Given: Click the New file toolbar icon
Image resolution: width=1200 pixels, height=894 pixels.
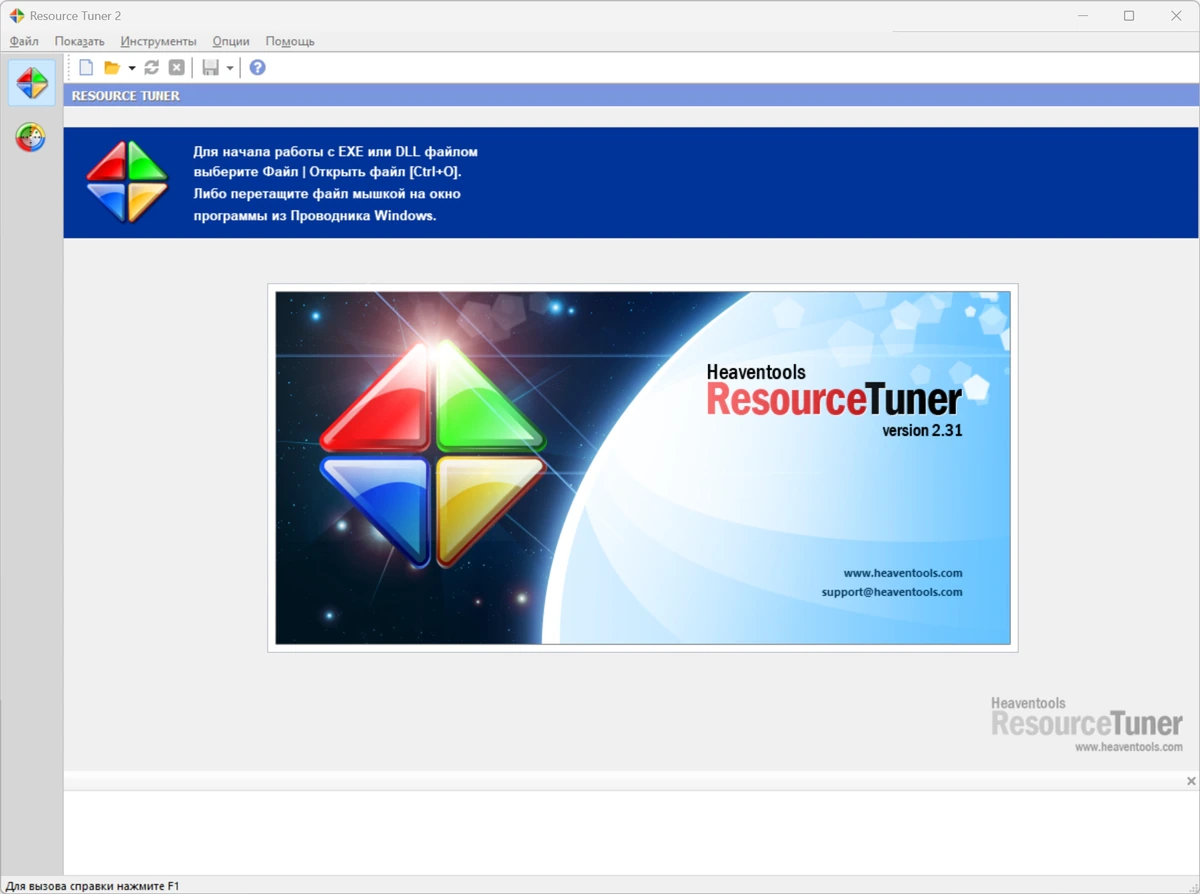Looking at the screenshot, I should click(x=86, y=67).
